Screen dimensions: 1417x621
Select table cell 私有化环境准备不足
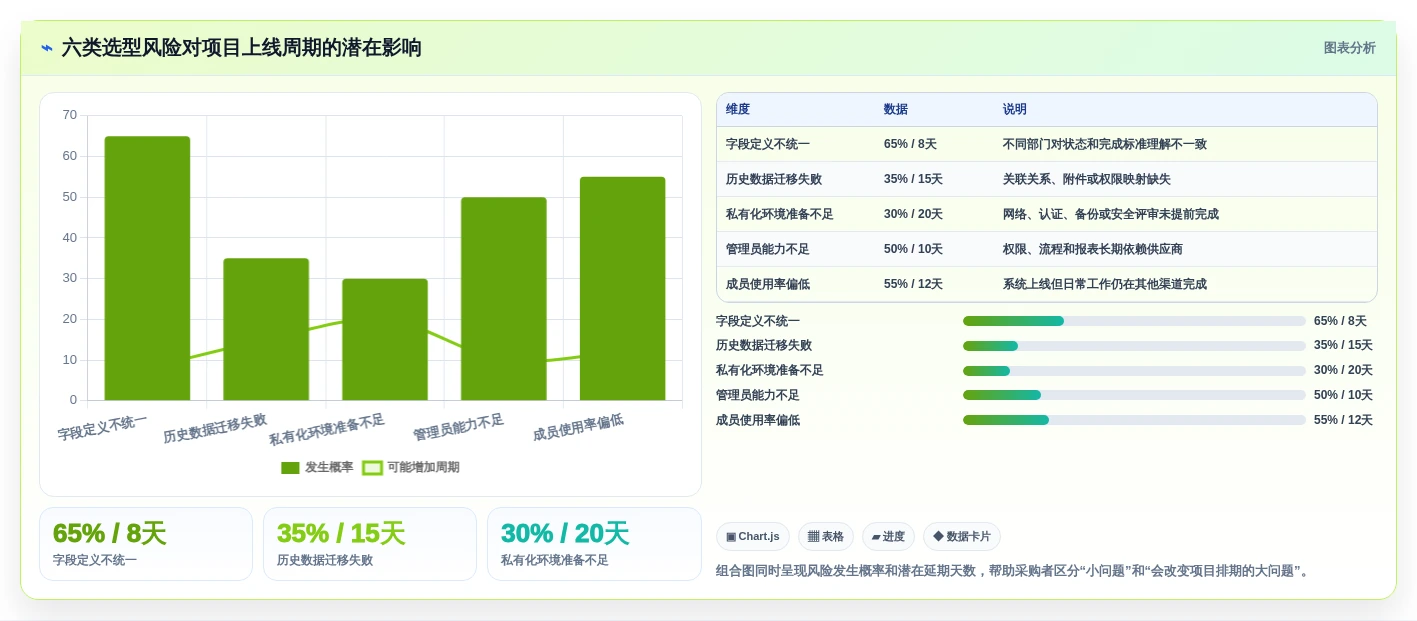tap(780, 214)
